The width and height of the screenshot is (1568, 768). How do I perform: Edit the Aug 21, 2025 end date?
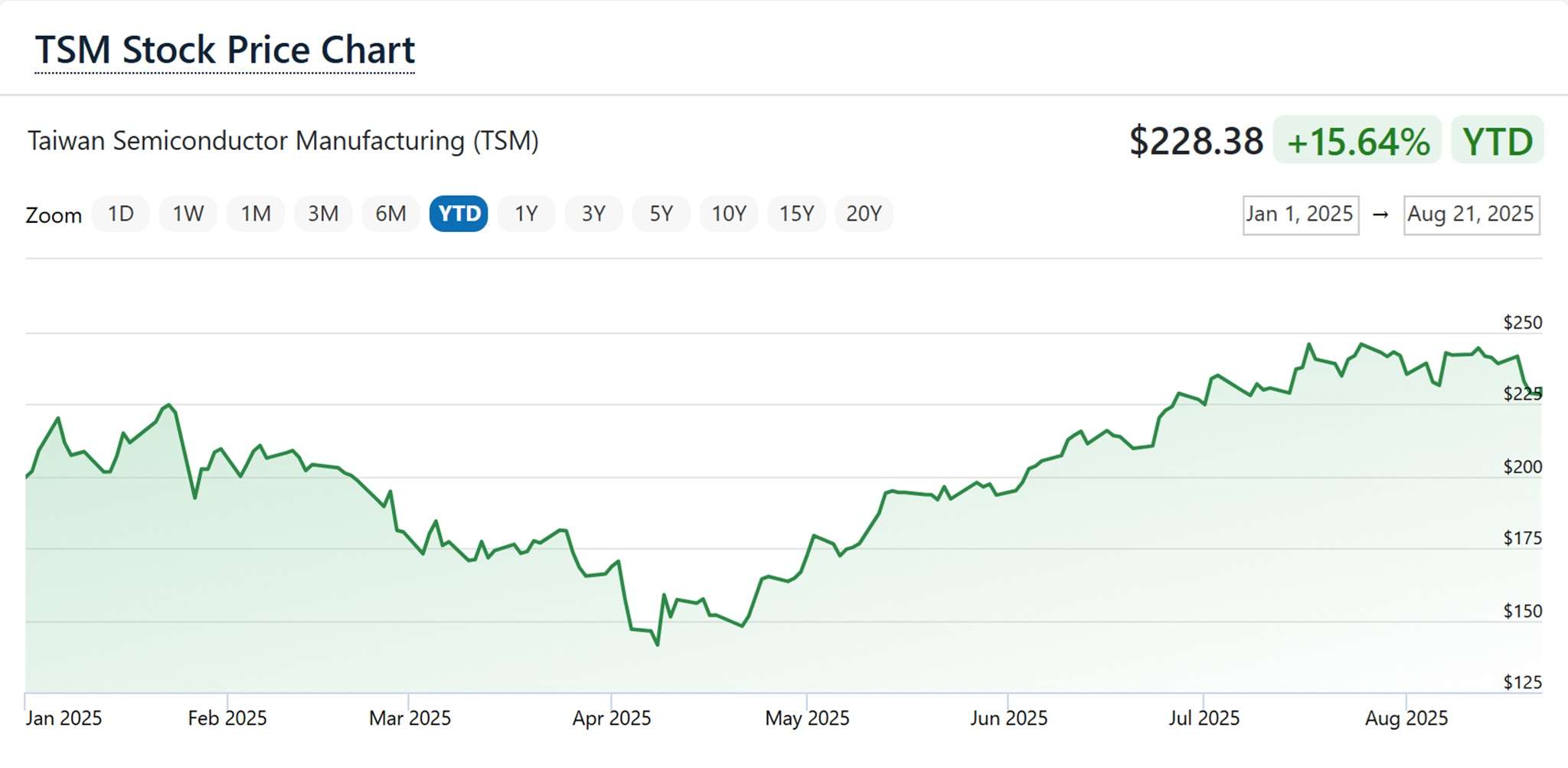pyautogui.click(x=1471, y=214)
